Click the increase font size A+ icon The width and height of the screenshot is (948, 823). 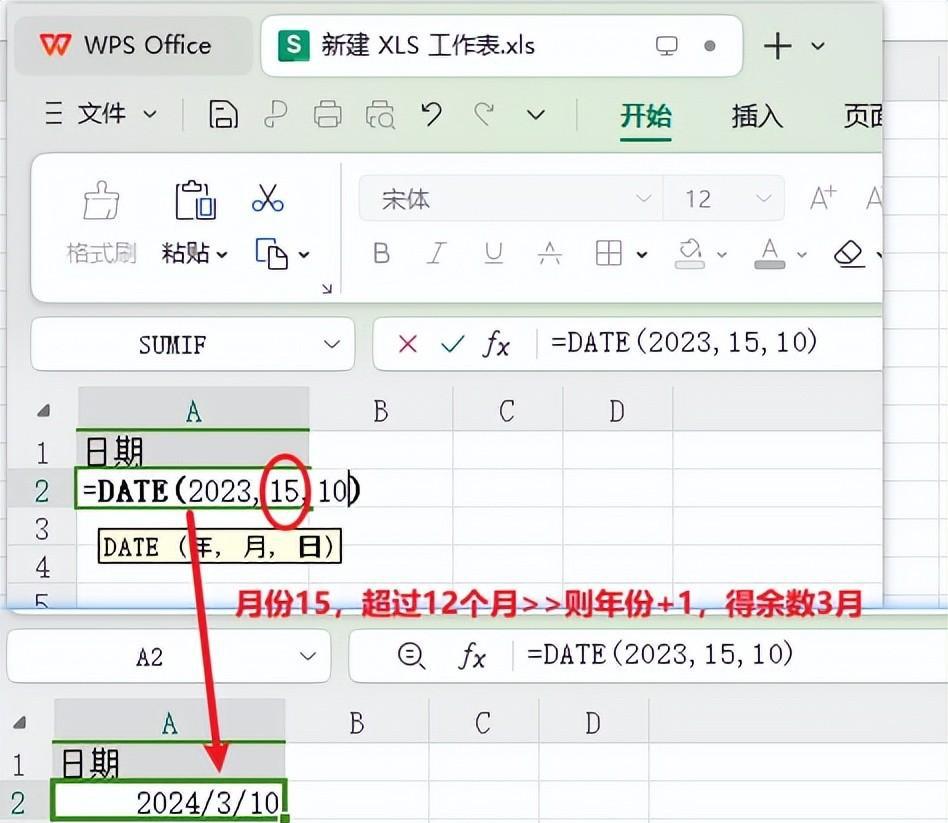pyautogui.click(x=823, y=198)
